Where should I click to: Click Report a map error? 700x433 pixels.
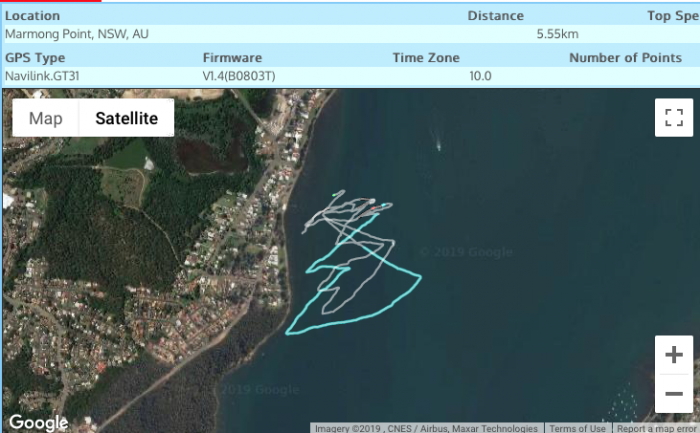pos(656,428)
